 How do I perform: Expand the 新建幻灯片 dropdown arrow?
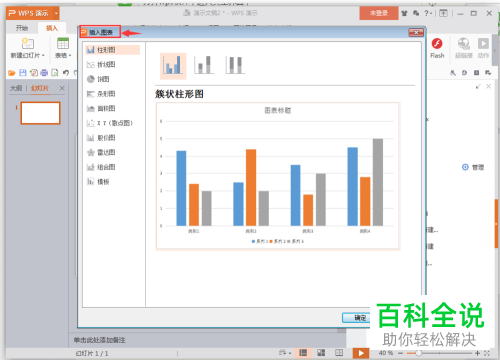tap(43, 56)
